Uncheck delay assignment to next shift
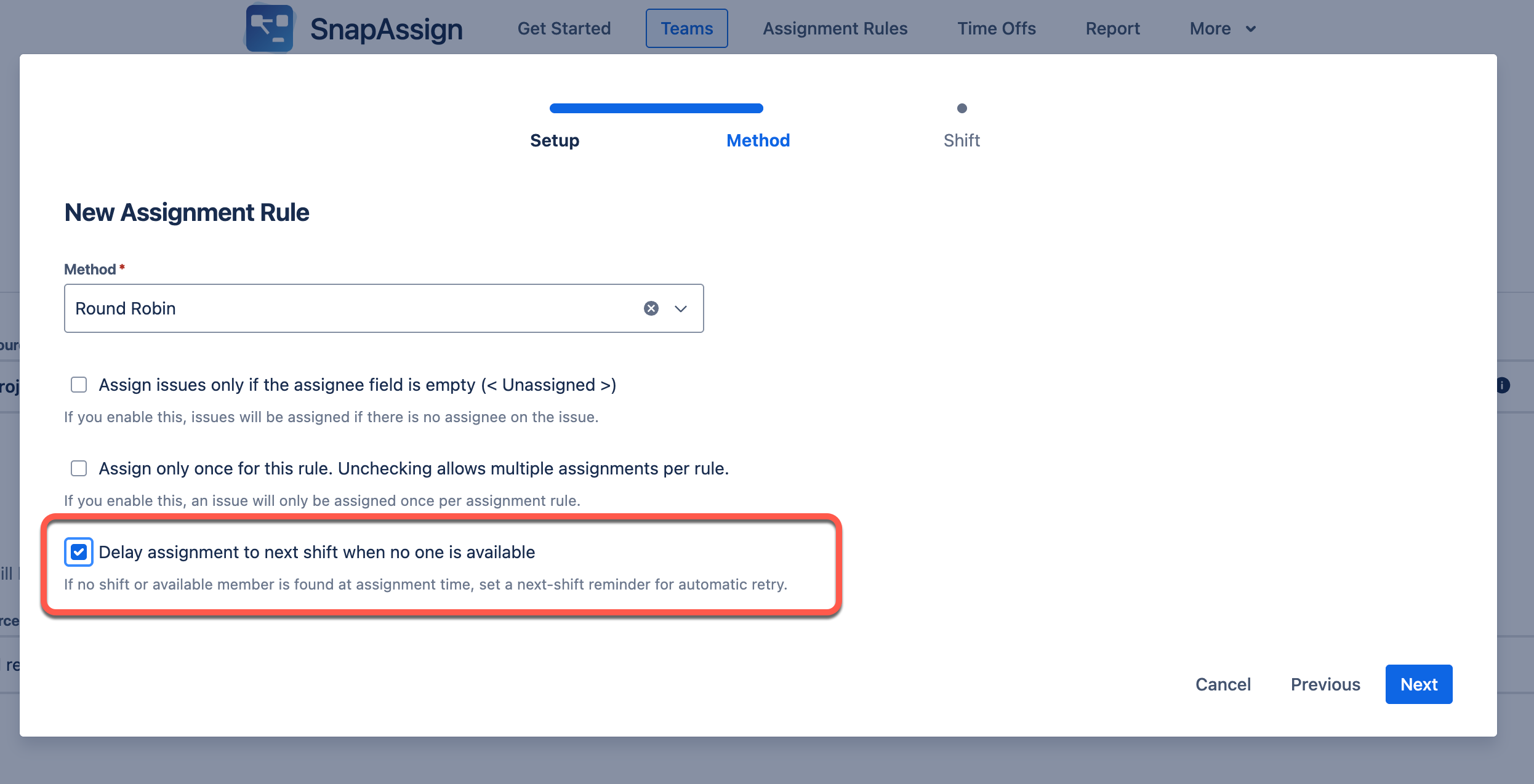 (x=79, y=552)
